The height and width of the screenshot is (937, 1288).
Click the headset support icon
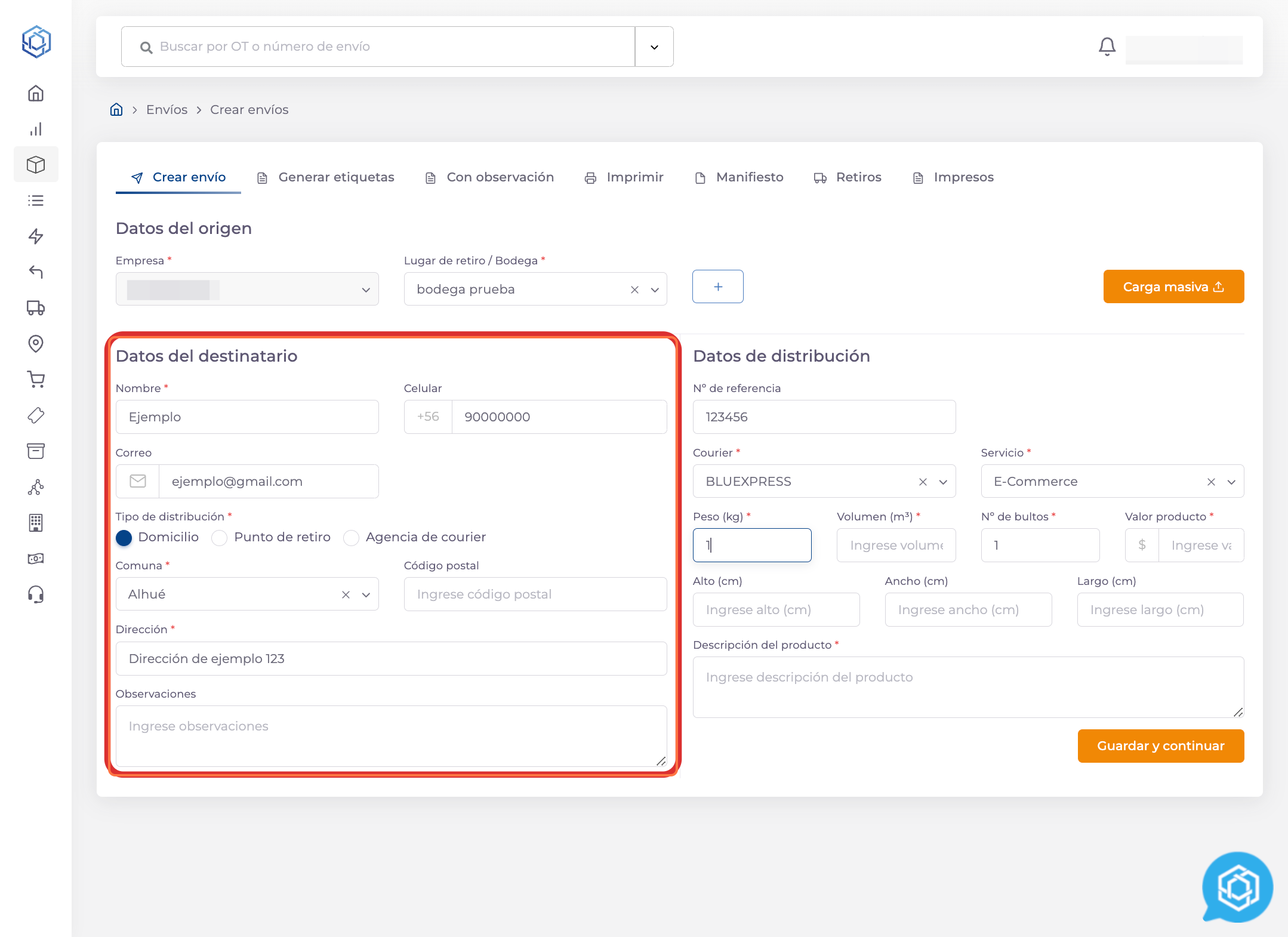tap(36, 594)
